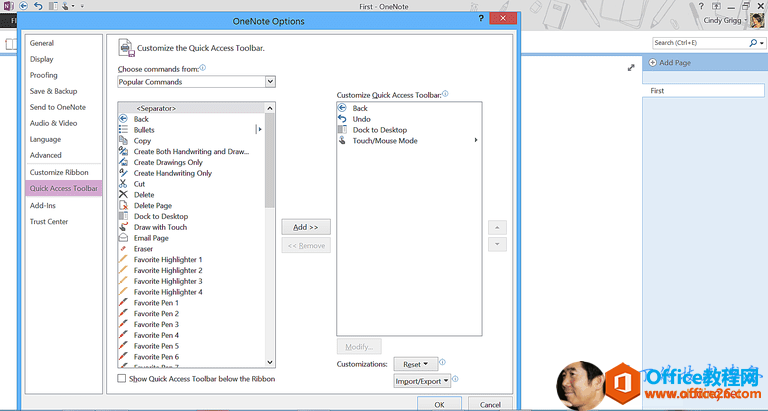Select Favorite Highlighter 1 icon
Viewport: 768px width, 411px height.
click(124, 260)
